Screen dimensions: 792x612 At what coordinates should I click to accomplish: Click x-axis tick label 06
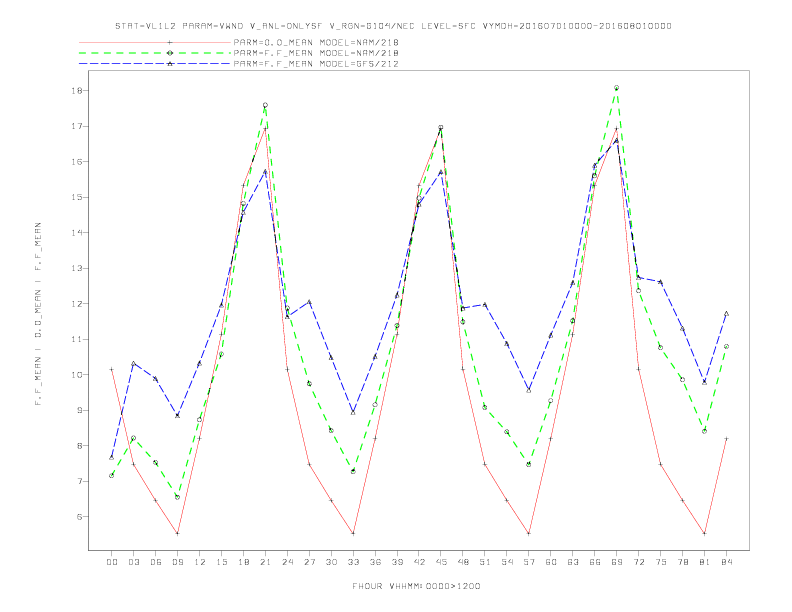[x=156, y=562]
